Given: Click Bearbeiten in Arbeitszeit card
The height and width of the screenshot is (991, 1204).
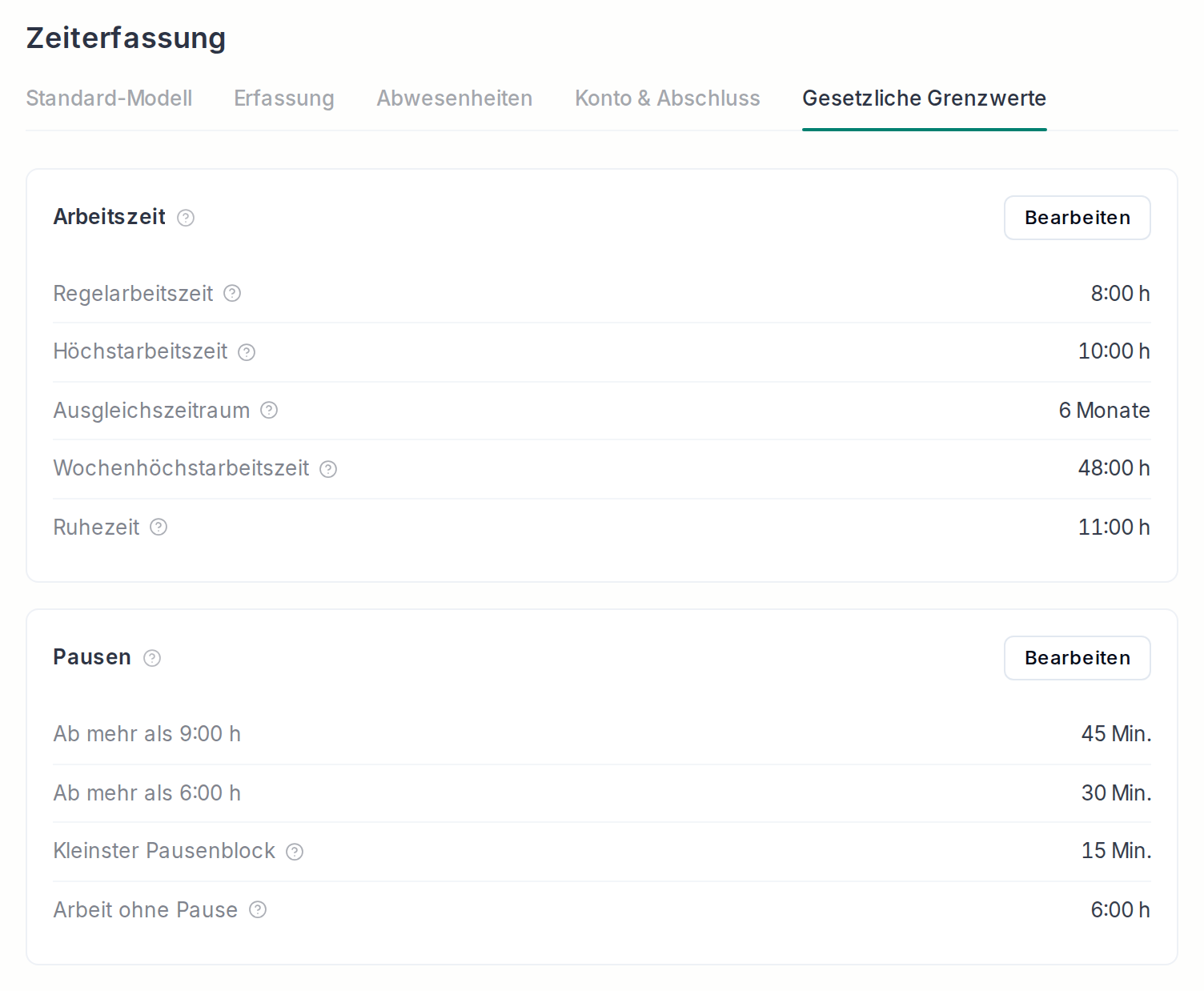Looking at the screenshot, I should (1078, 218).
